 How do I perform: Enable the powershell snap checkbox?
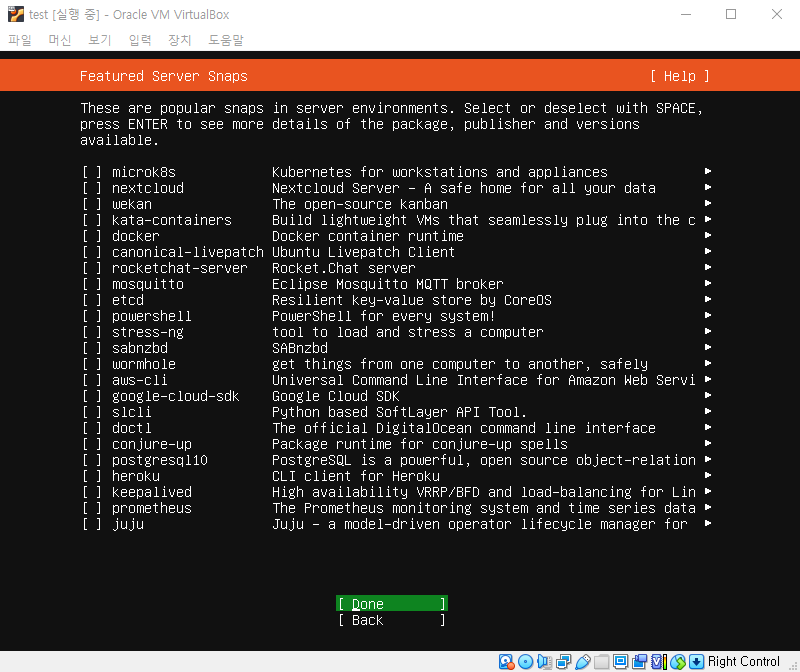click(x=92, y=316)
